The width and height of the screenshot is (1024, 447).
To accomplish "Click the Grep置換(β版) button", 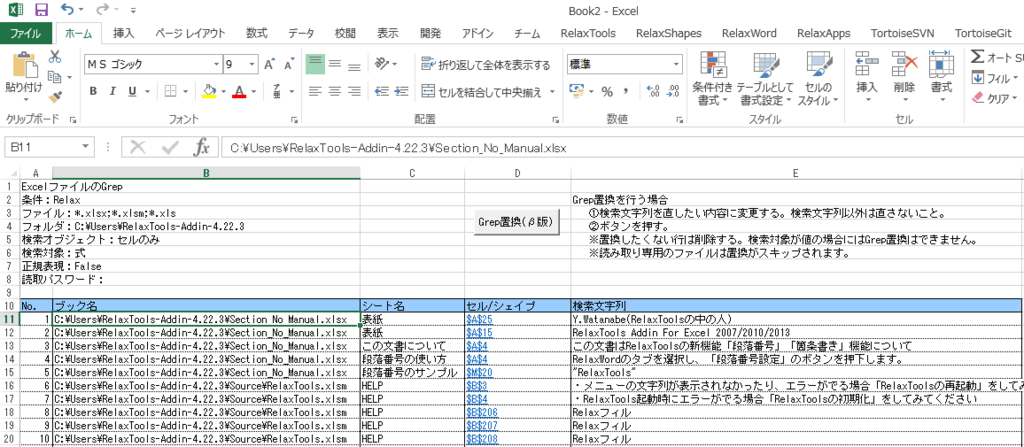I will pos(515,222).
